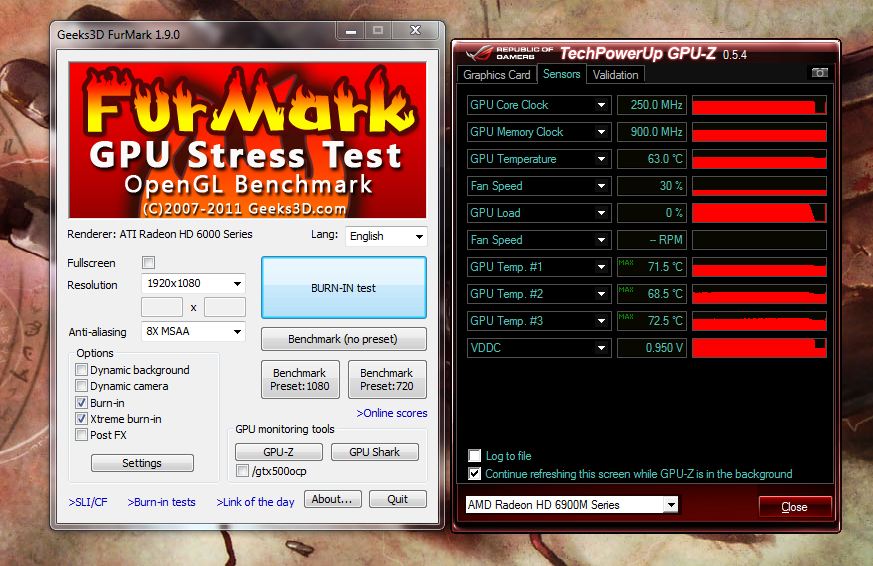Open the Link of the day
The image size is (873, 566).
pos(255,502)
